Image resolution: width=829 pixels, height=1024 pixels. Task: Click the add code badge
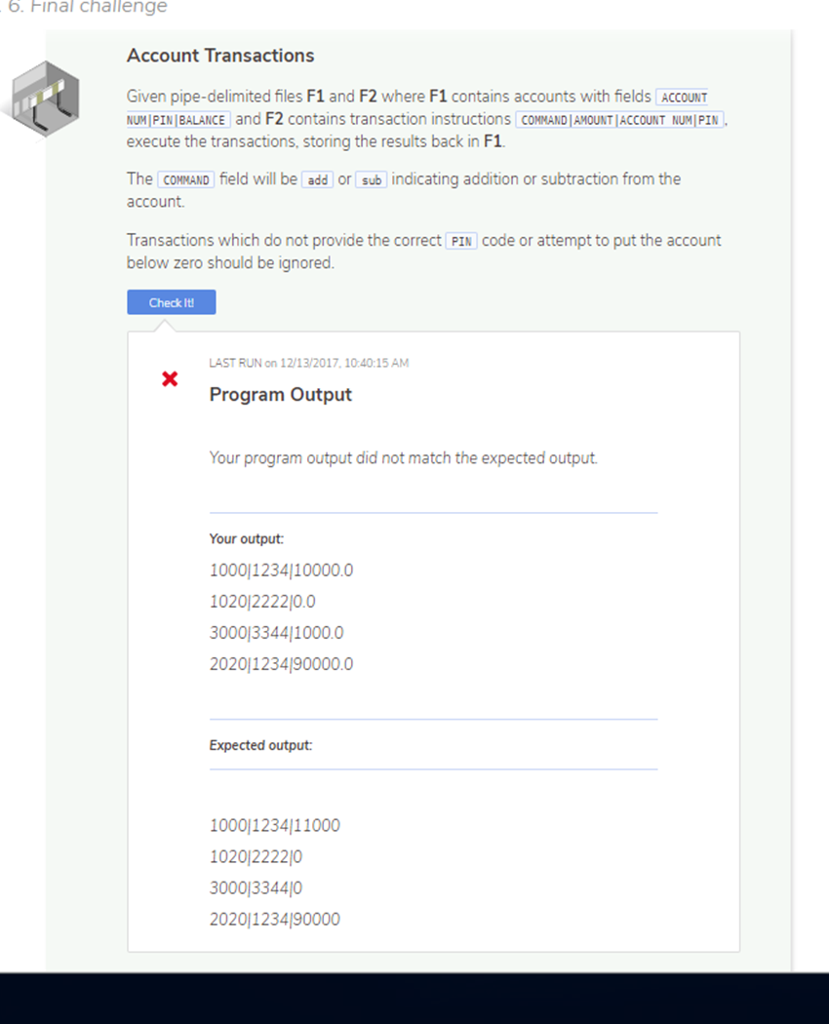pyautogui.click(x=317, y=180)
